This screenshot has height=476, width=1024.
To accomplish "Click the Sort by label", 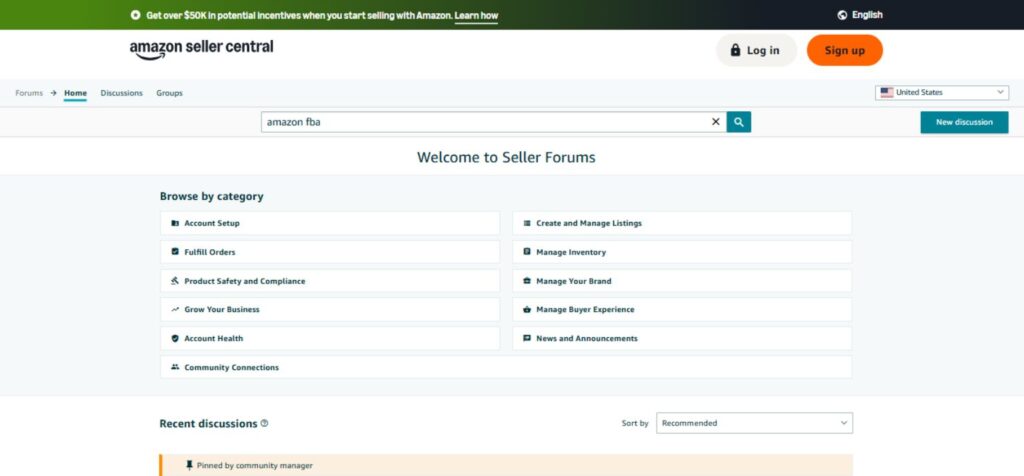I will 635,423.
